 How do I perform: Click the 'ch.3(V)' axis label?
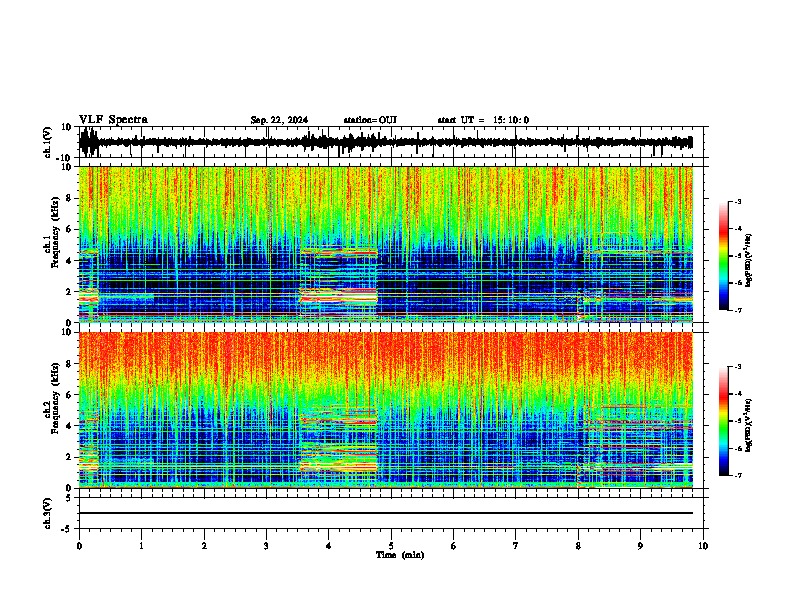click(x=48, y=513)
